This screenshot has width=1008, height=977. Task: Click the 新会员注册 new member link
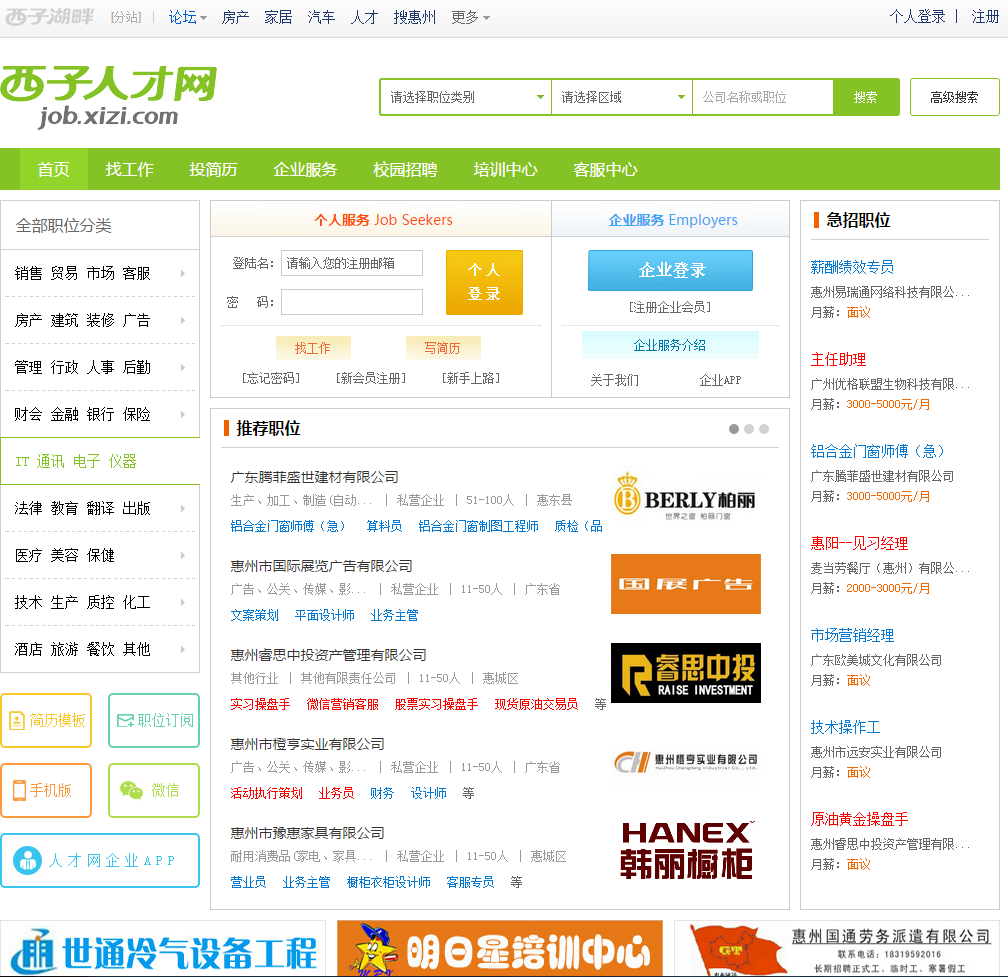[371, 378]
